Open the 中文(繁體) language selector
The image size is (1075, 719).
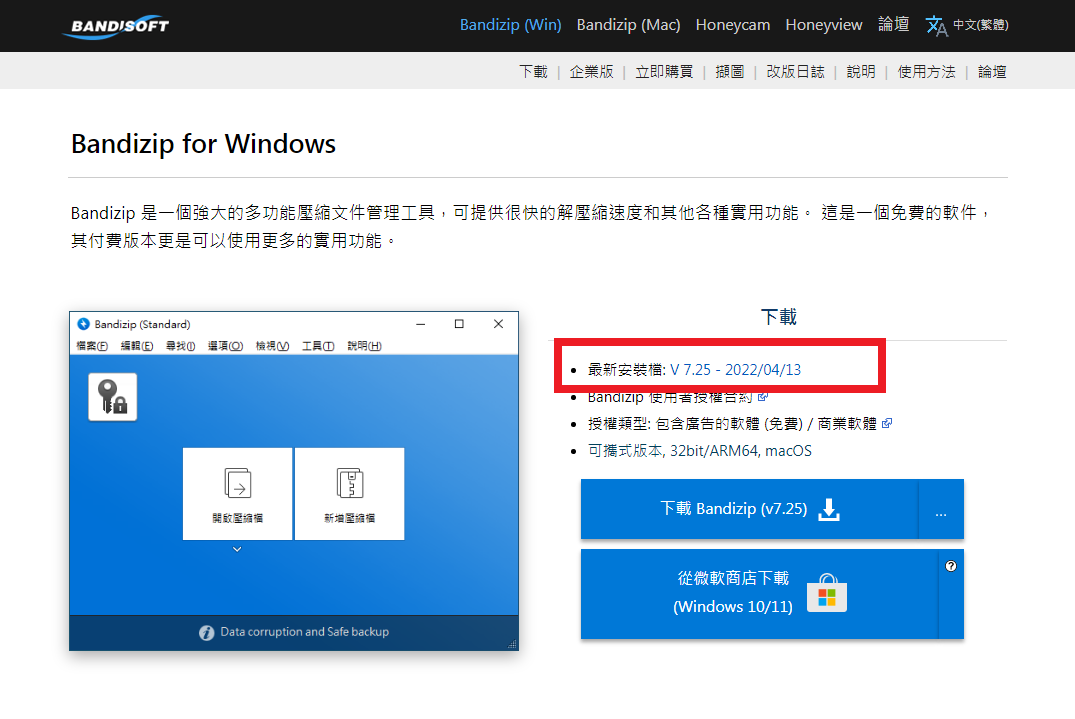980,25
